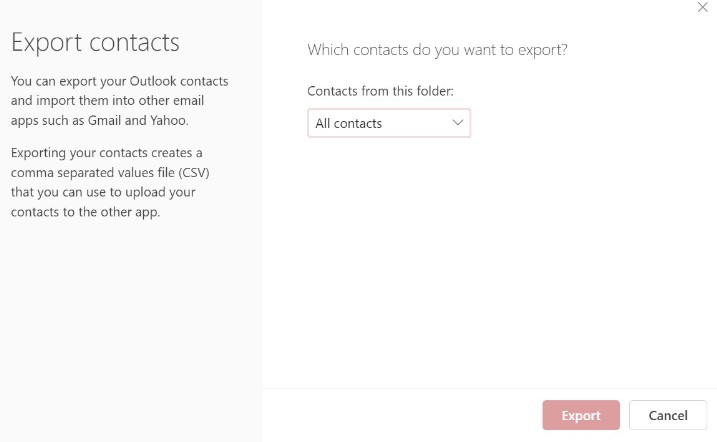Click 'and import them into other email' line
The image size is (717, 442).
click(x=116, y=100)
